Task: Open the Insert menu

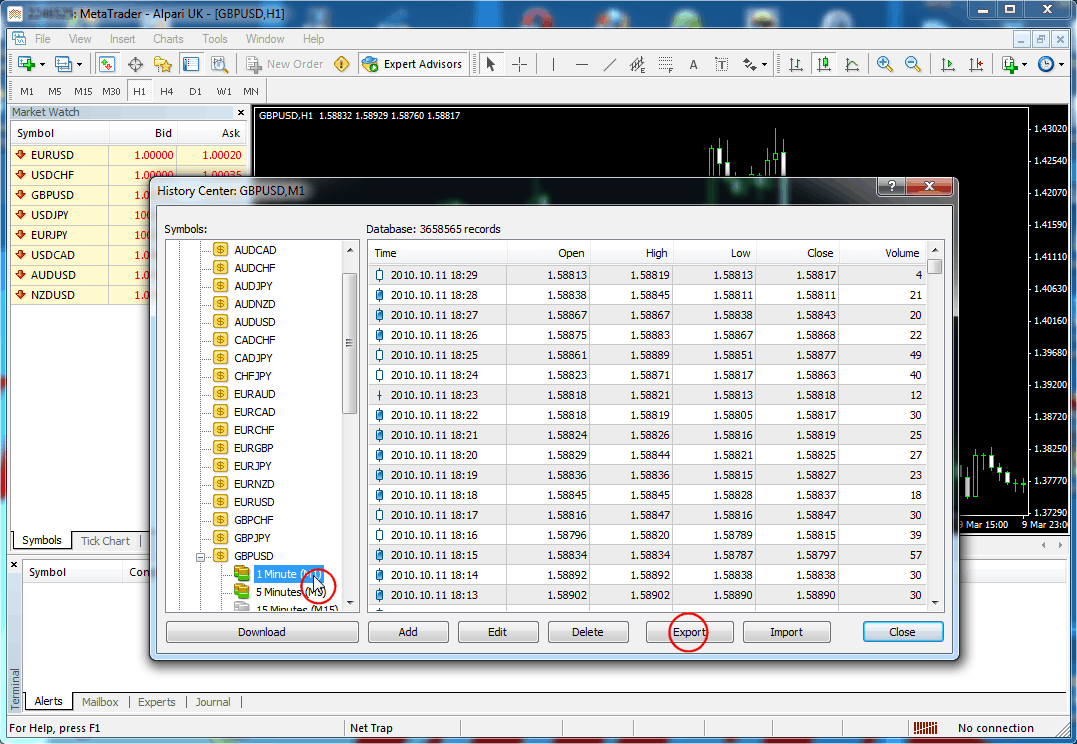Action: tap(122, 39)
